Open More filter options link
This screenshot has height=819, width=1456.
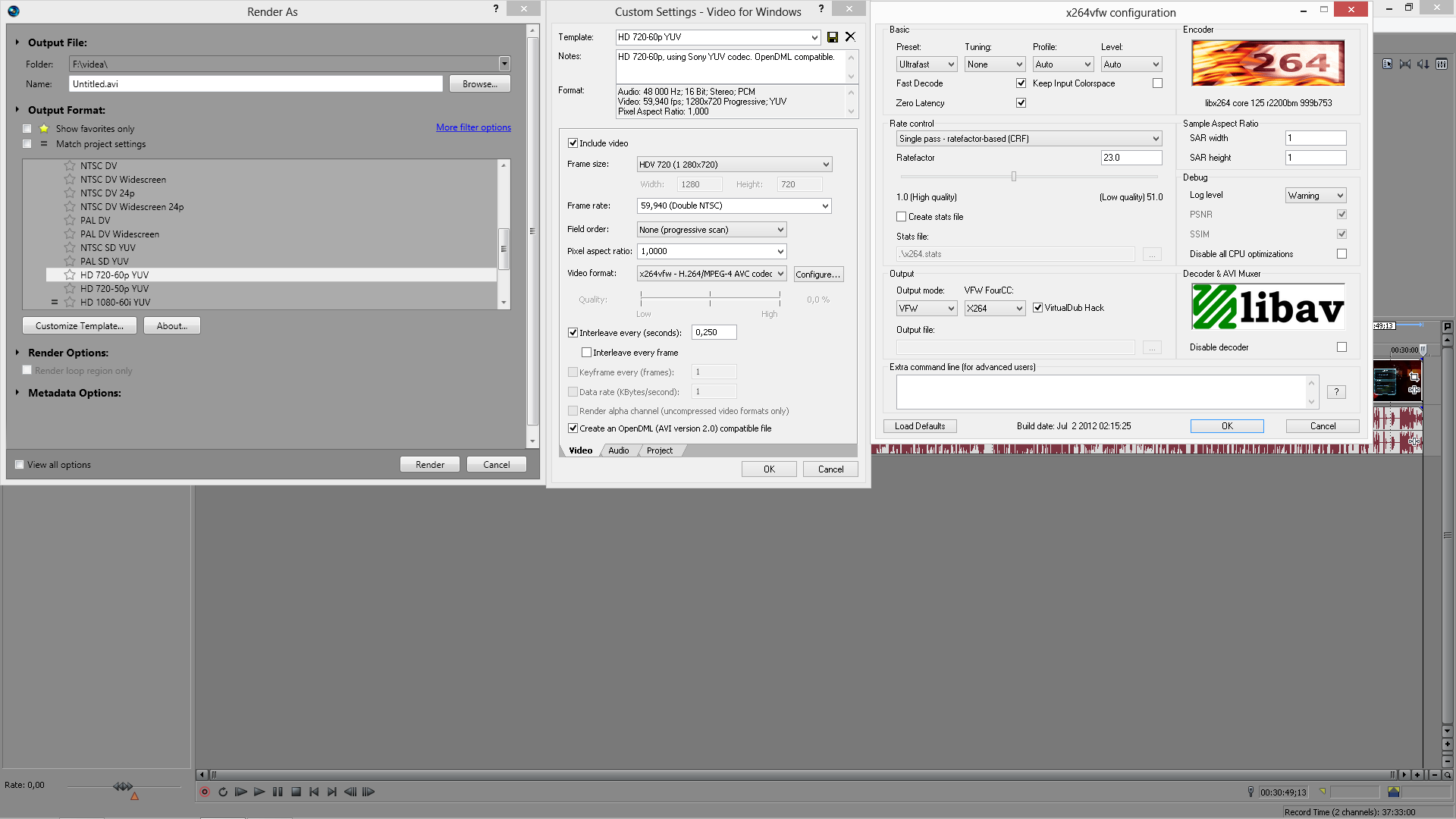(473, 127)
